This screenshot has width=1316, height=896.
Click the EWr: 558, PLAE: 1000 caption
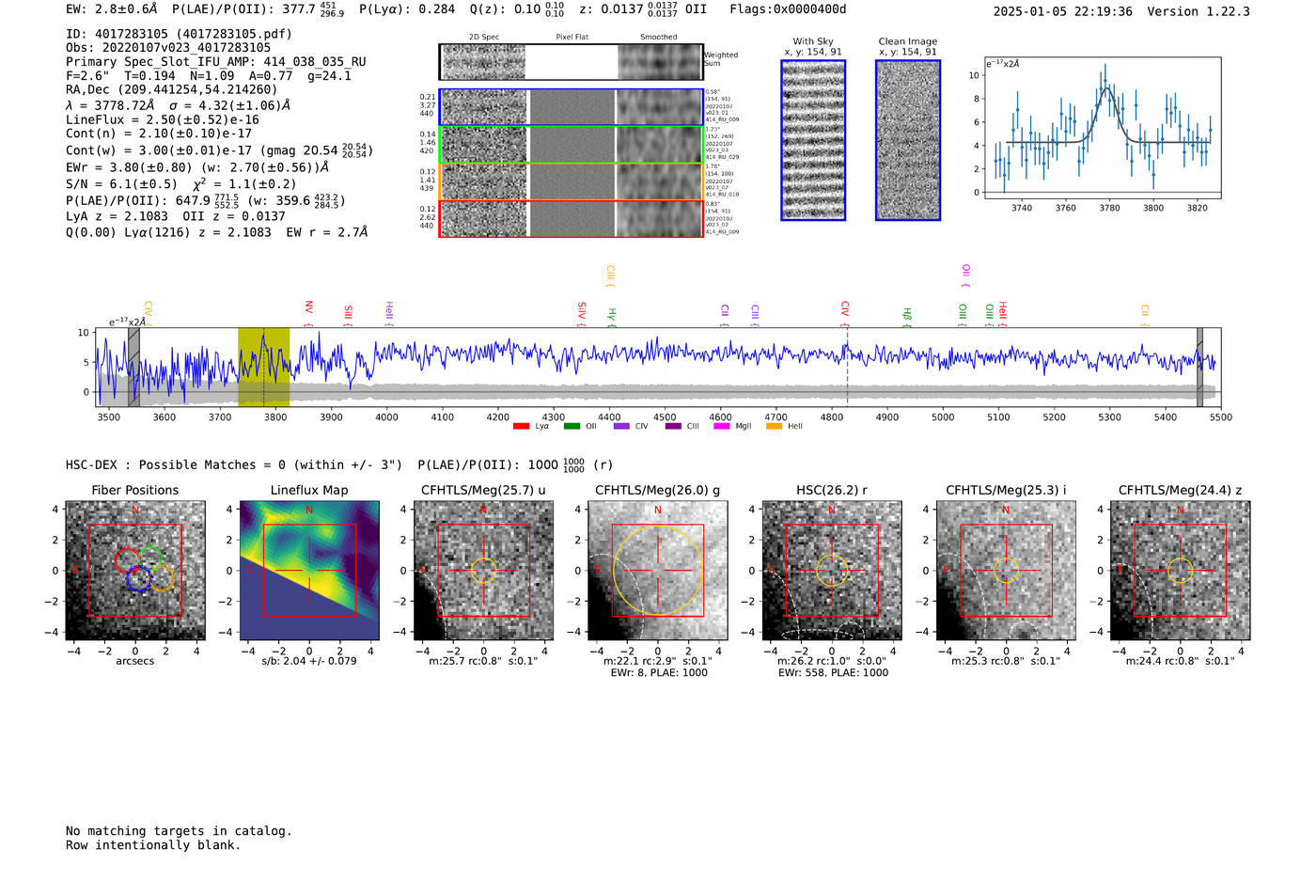[833, 672]
